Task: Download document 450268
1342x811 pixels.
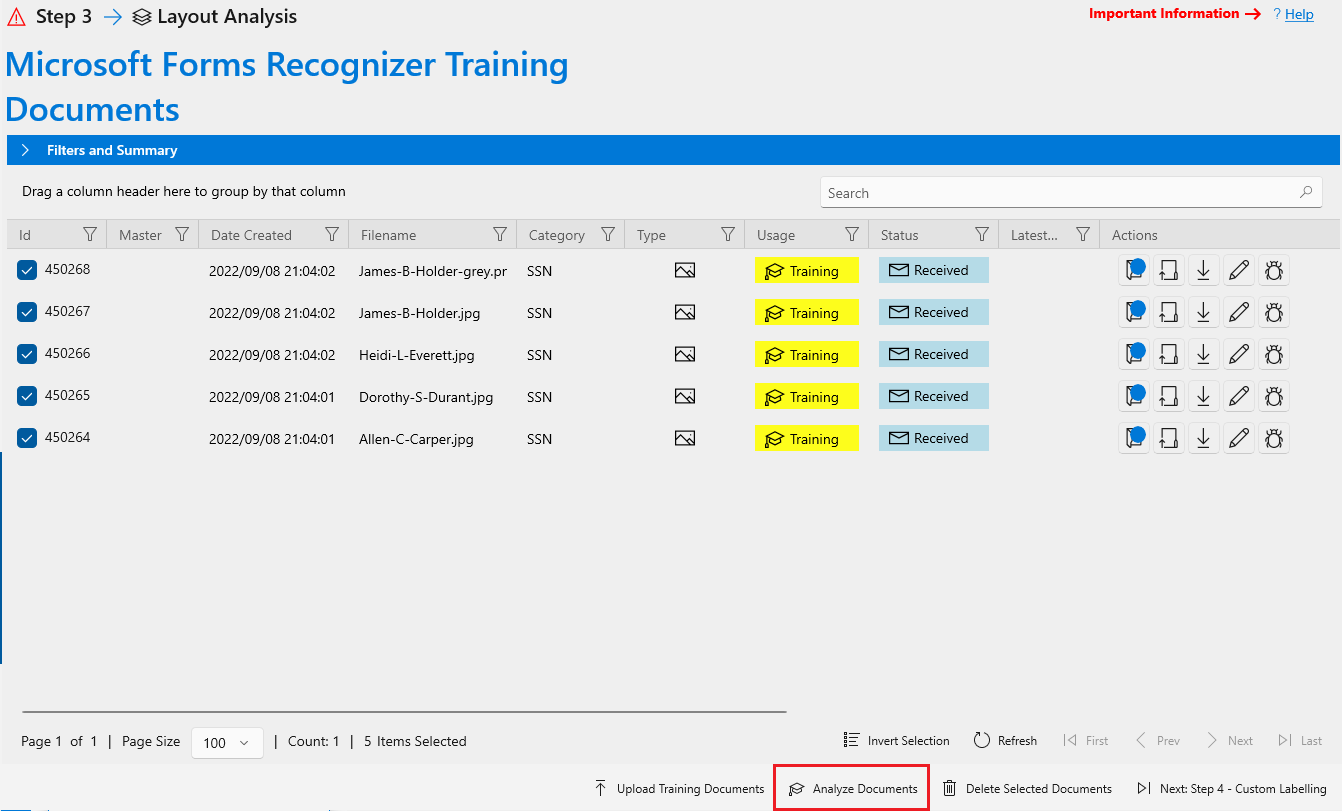Action: click(1204, 270)
